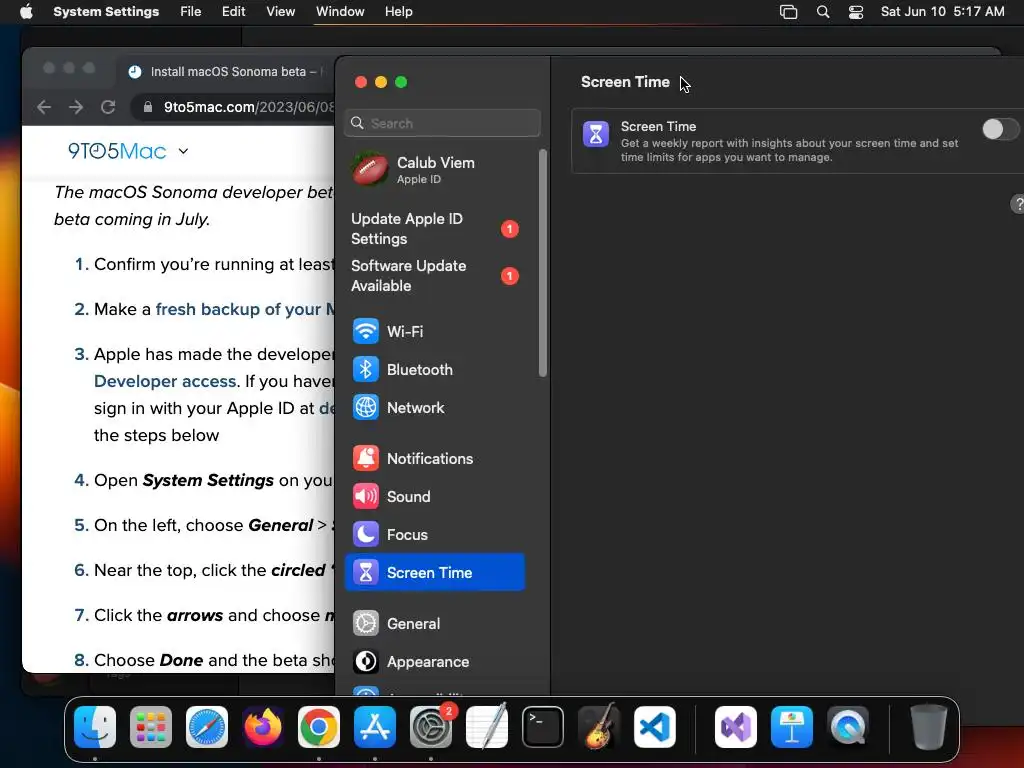Open Finder from the Dock
This screenshot has width=1024, height=768.
(95, 727)
